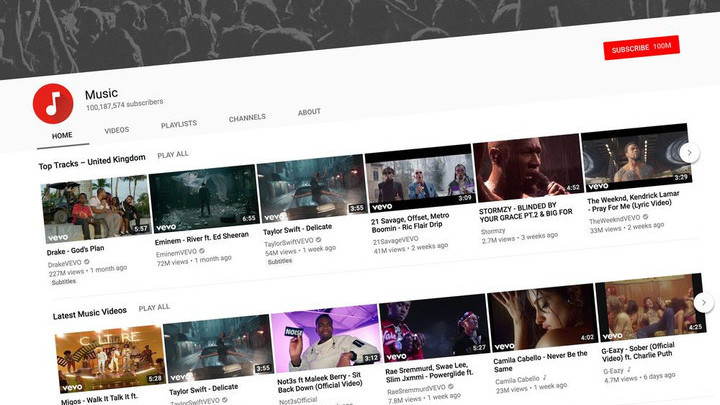Click The Weeknd Pray For Me title
The width and height of the screenshot is (720, 405).
click(633, 202)
